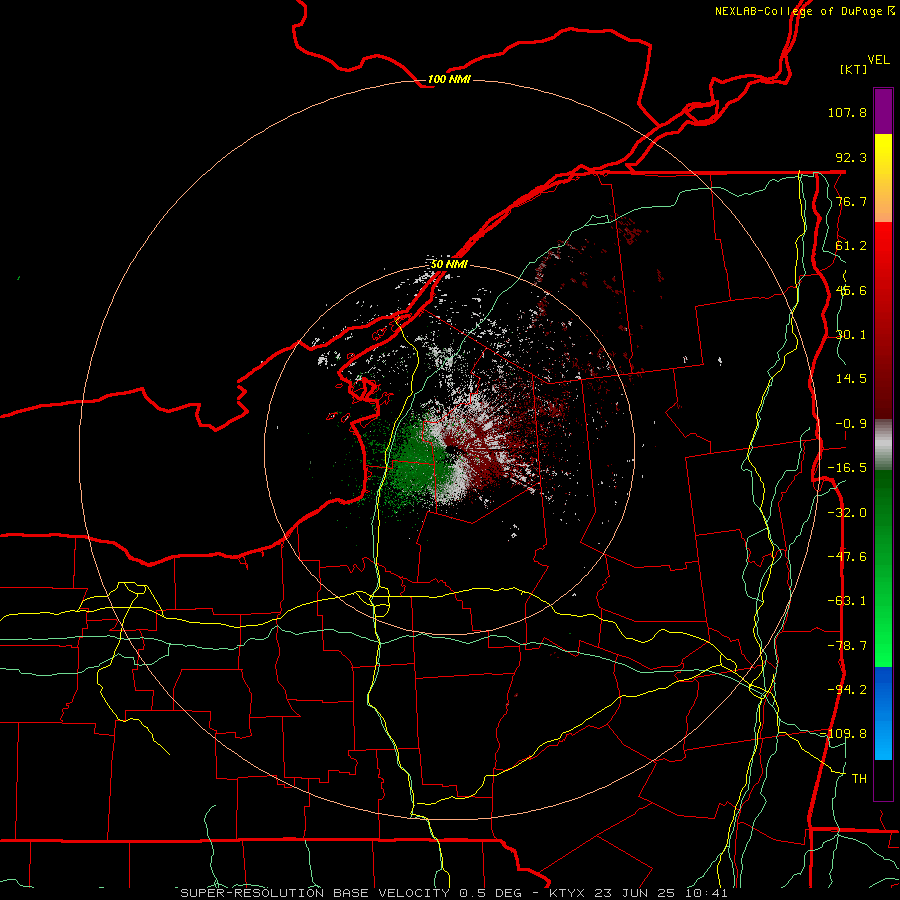The width and height of the screenshot is (900, 900).
Task: Pick the purple segment of the color bar
Action: pos(883,111)
